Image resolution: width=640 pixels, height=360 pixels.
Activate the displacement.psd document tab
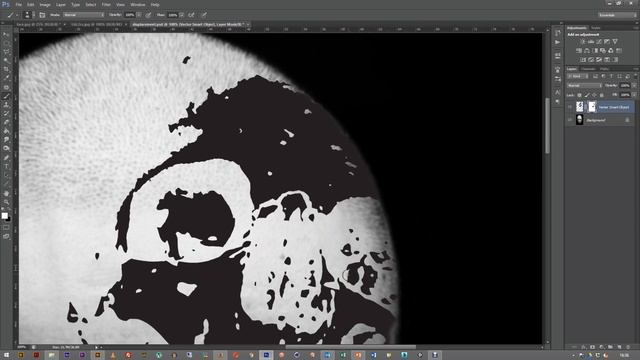click(x=189, y=24)
